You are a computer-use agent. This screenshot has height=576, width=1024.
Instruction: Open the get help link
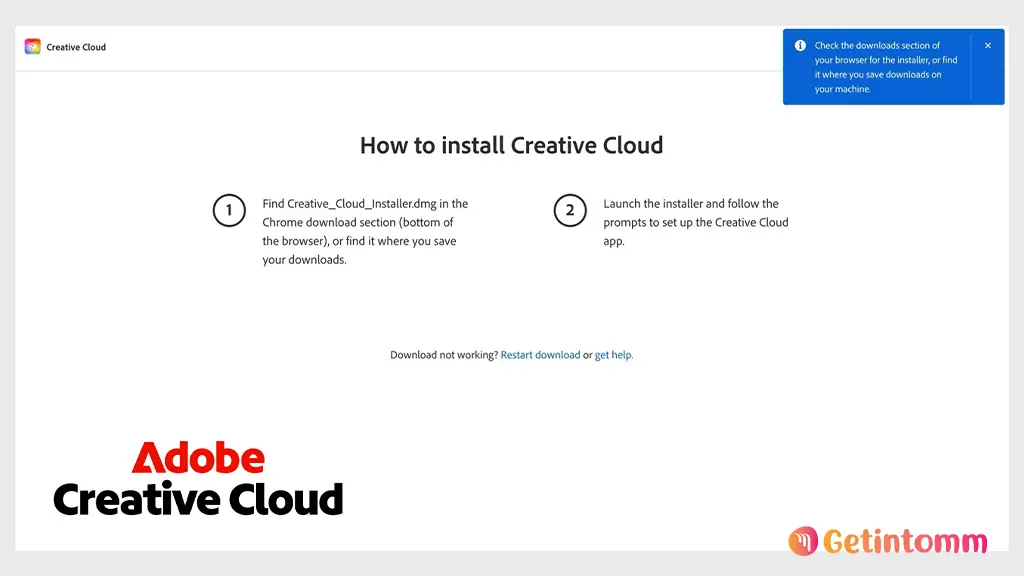tap(613, 355)
